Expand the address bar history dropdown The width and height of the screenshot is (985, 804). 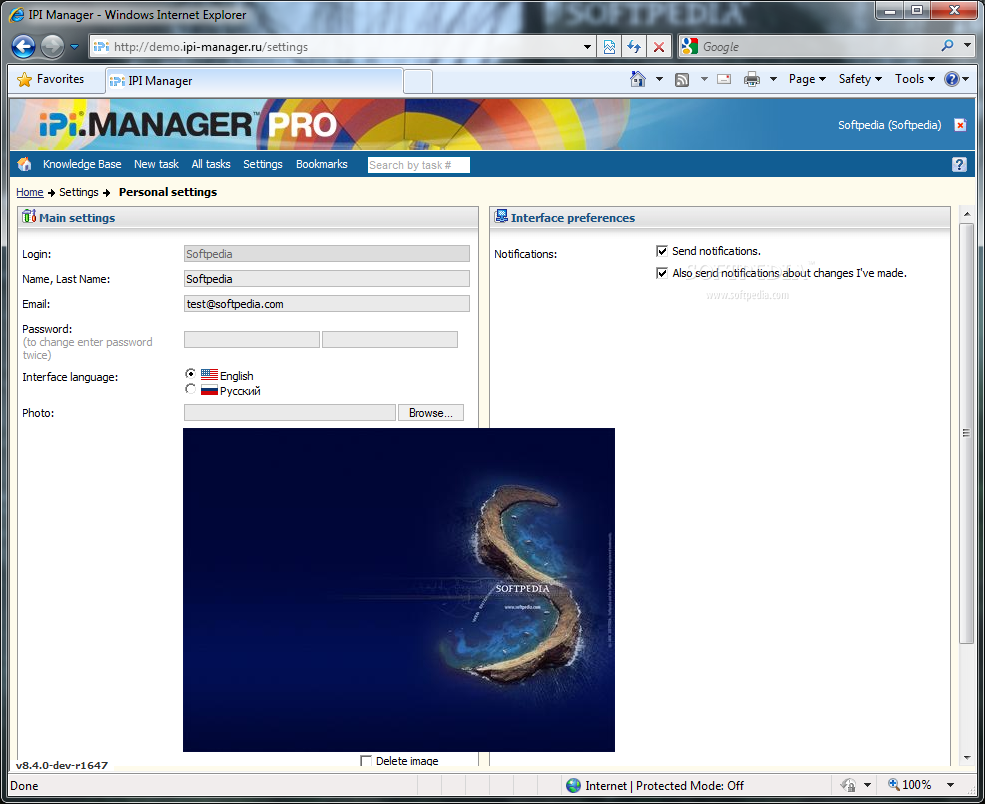(x=587, y=46)
